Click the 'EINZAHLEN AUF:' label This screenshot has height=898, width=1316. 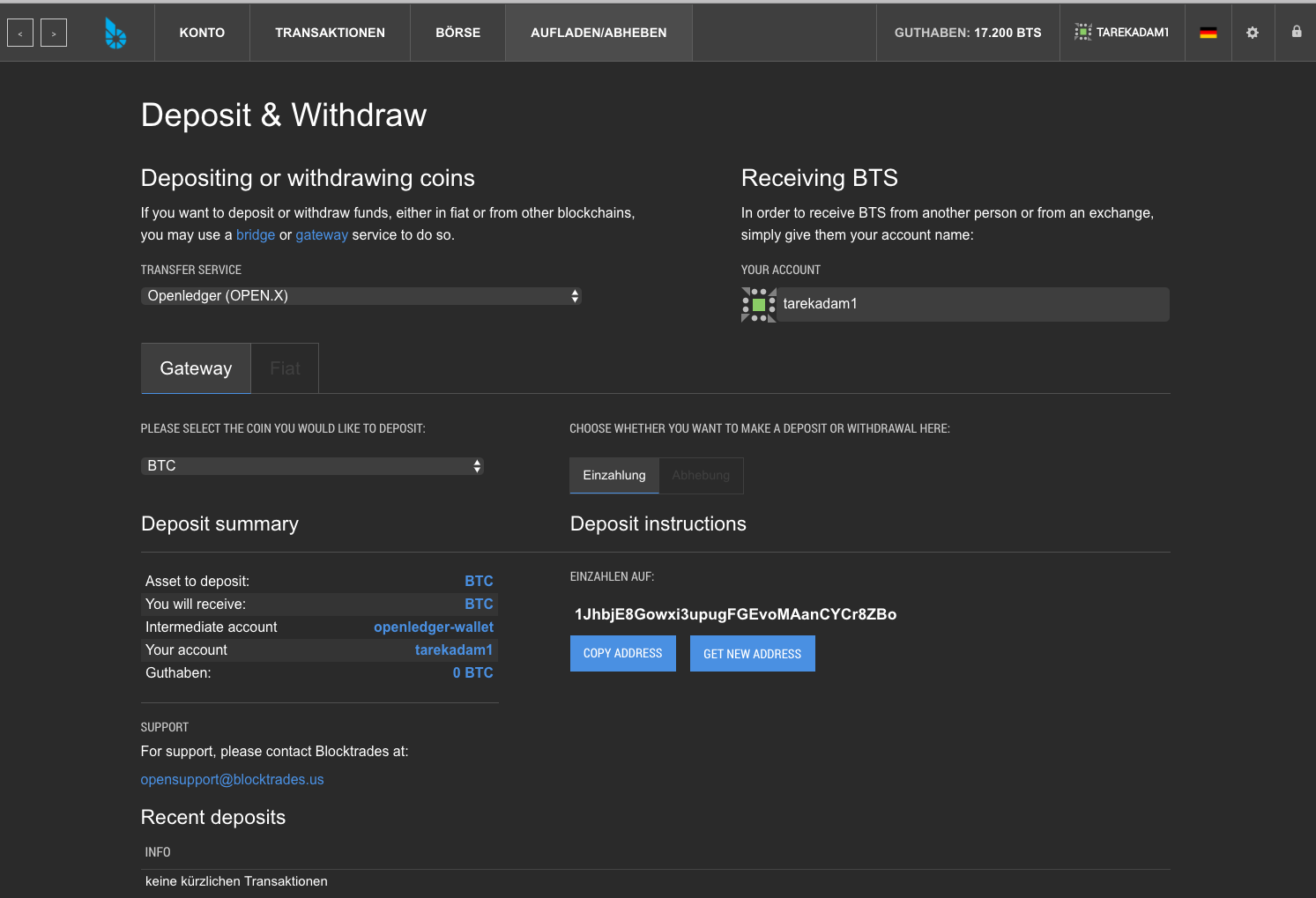613,576
